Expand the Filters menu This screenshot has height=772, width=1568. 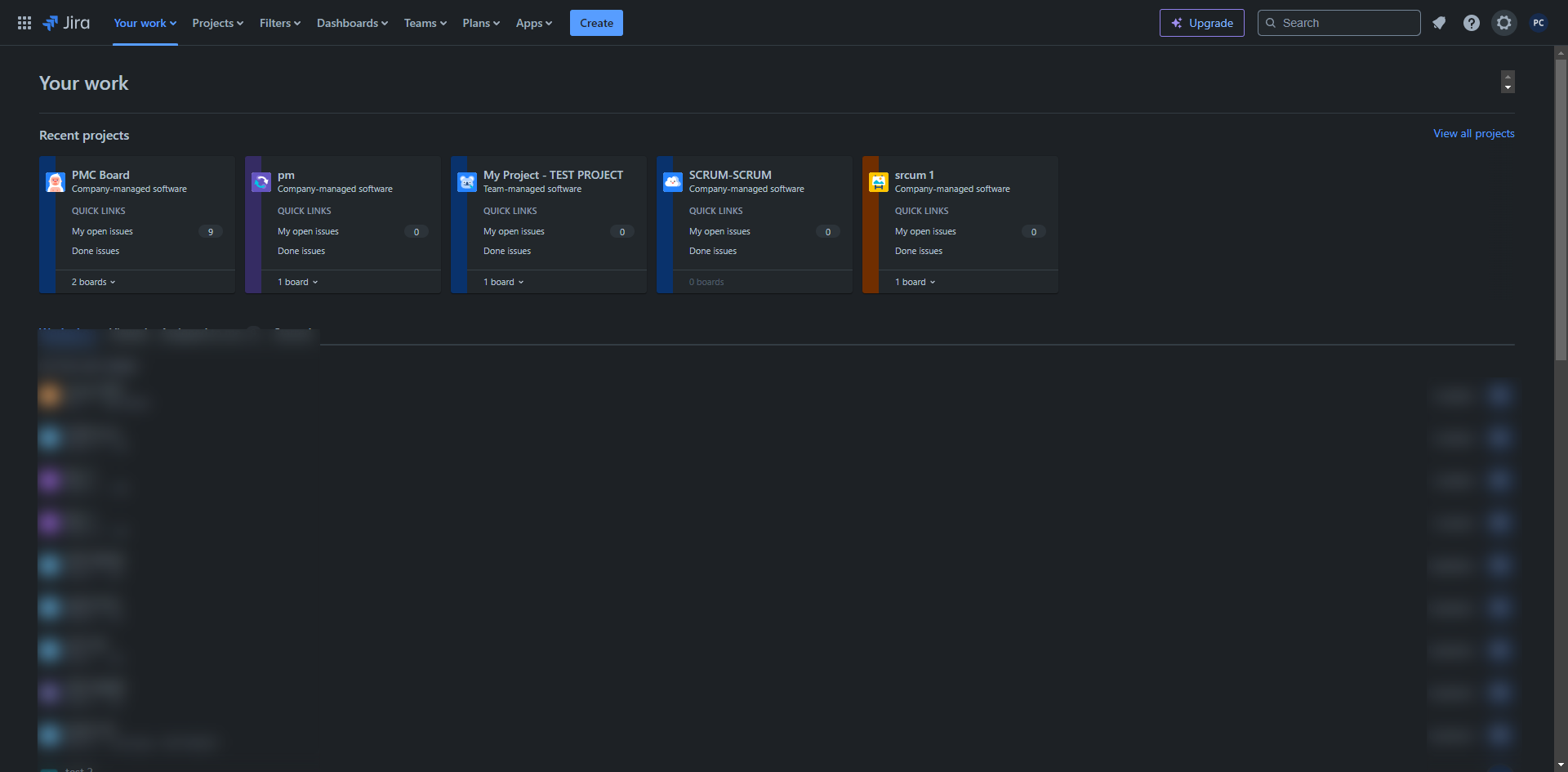tap(280, 23)
